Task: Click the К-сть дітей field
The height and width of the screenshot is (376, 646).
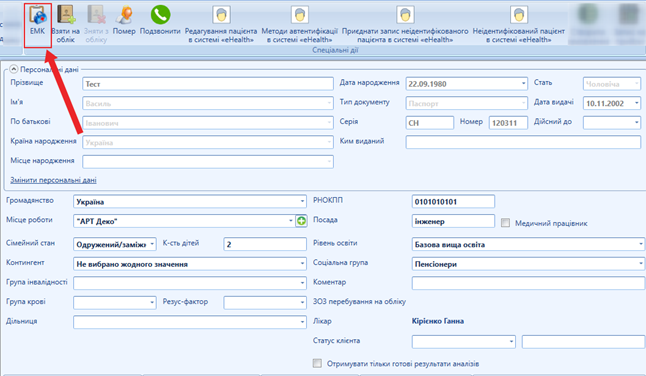Action: click(265, 244)
